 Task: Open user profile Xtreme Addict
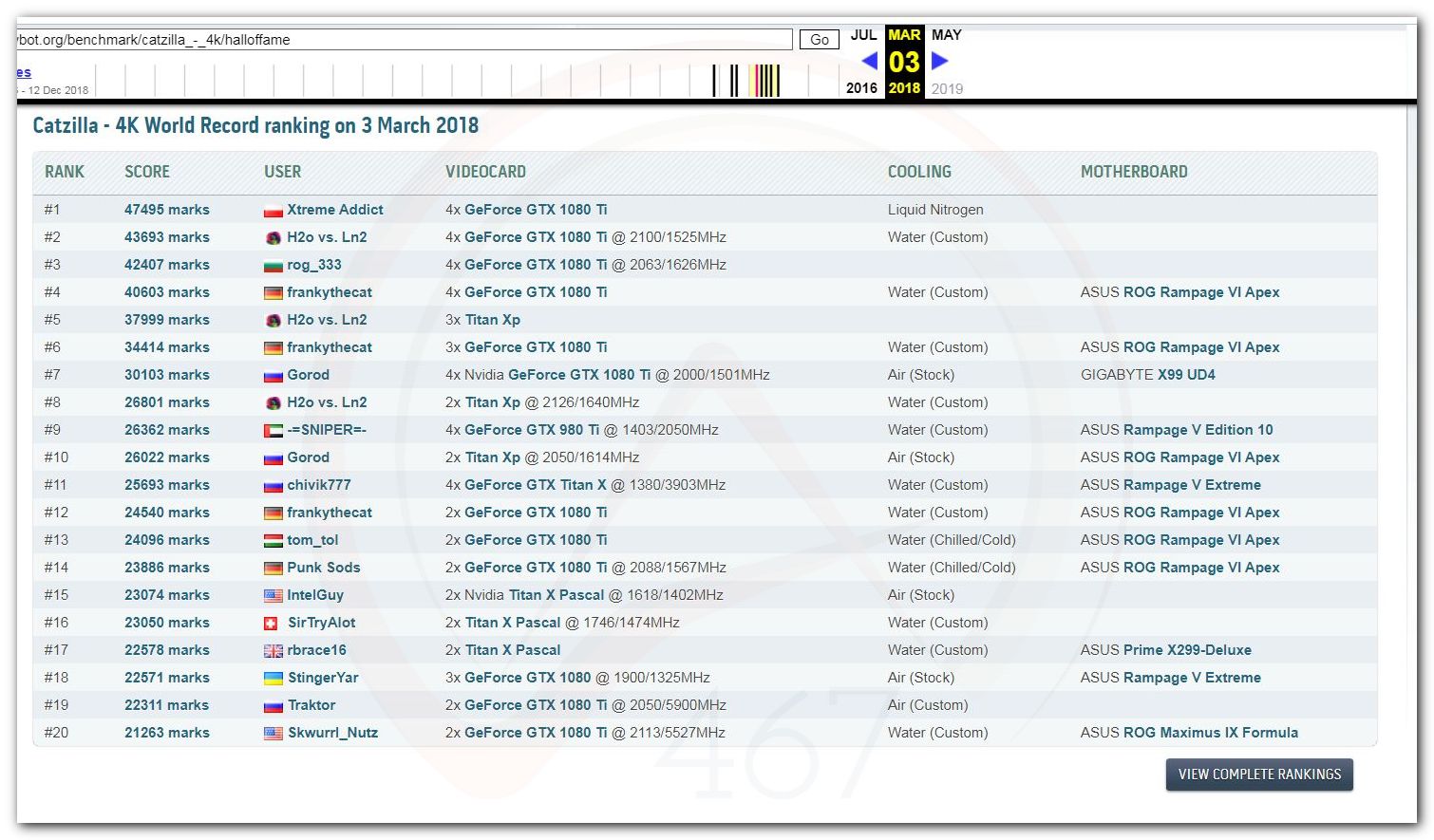335,210
